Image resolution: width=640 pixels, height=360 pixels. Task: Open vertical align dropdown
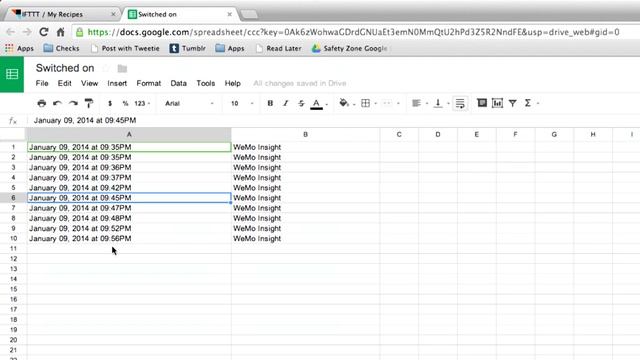[x=441, y=103]
